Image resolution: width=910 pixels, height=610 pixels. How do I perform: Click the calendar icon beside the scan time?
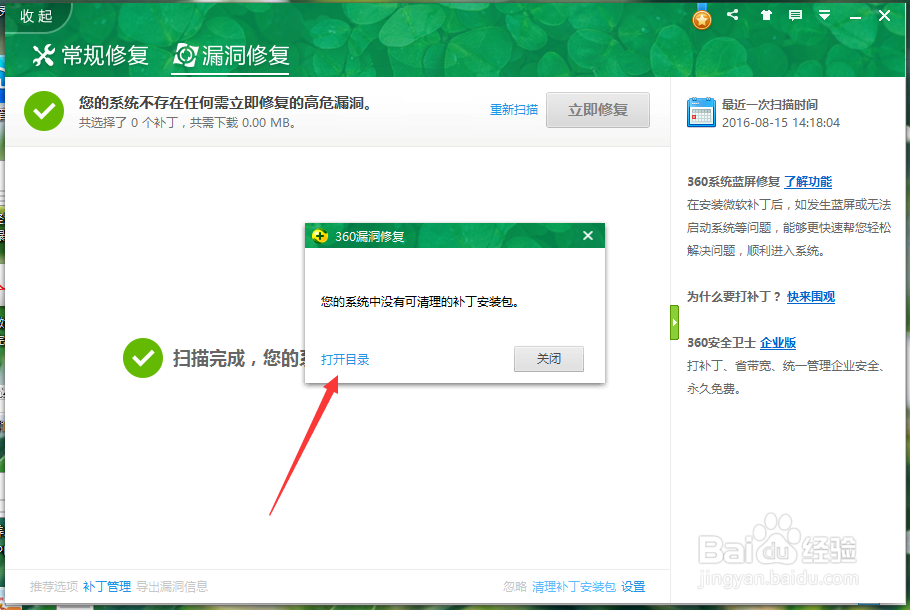tap(701, 113)
